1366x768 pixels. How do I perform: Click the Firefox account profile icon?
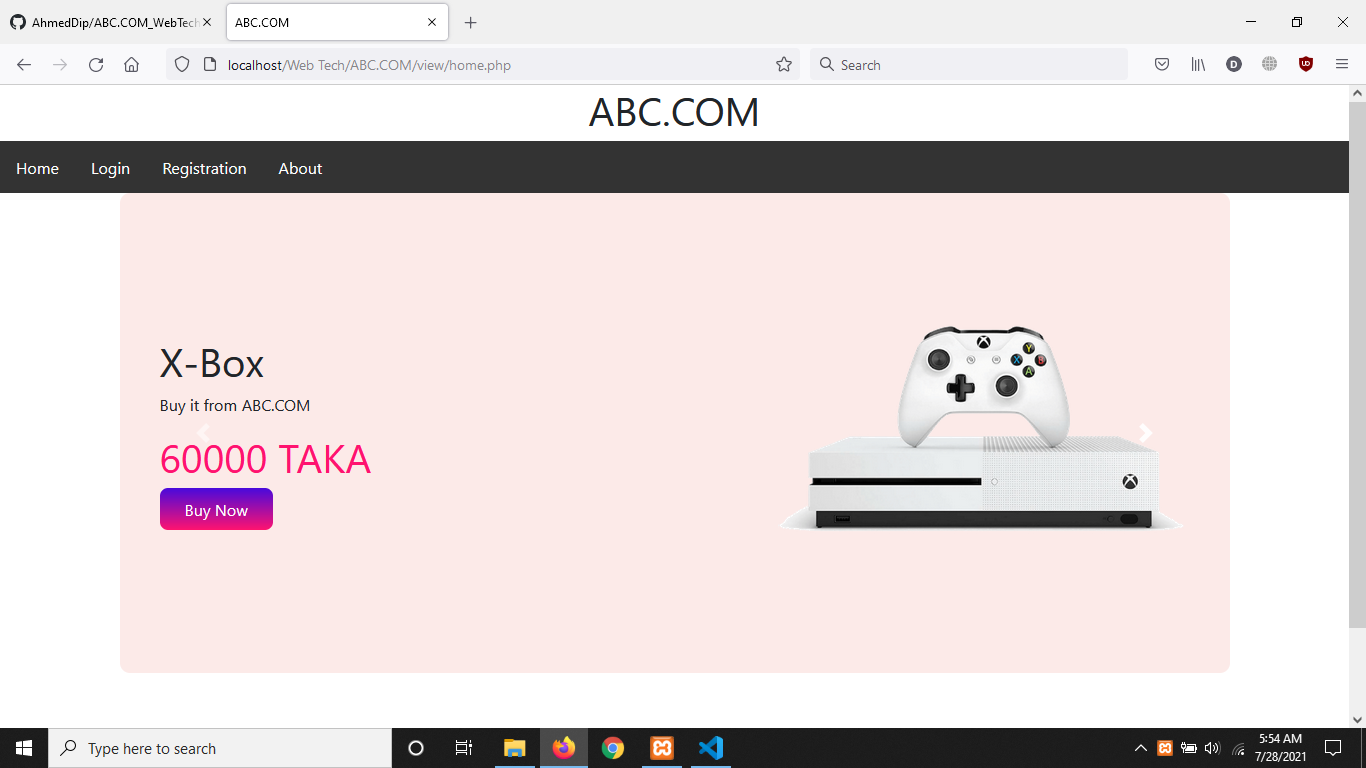(x=1233, y=64)
